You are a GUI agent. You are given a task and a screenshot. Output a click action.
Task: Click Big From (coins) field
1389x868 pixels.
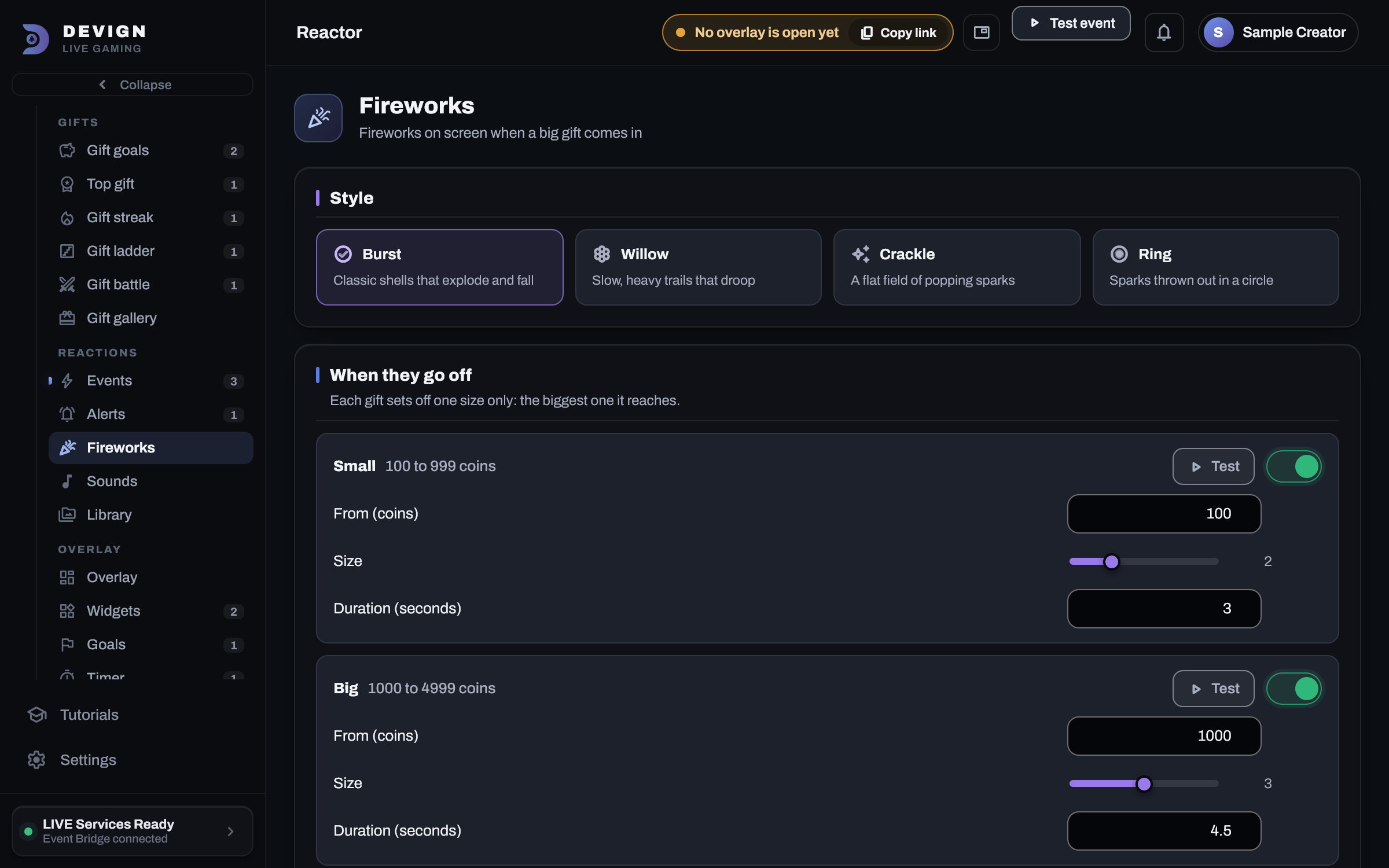(1164, 736)
